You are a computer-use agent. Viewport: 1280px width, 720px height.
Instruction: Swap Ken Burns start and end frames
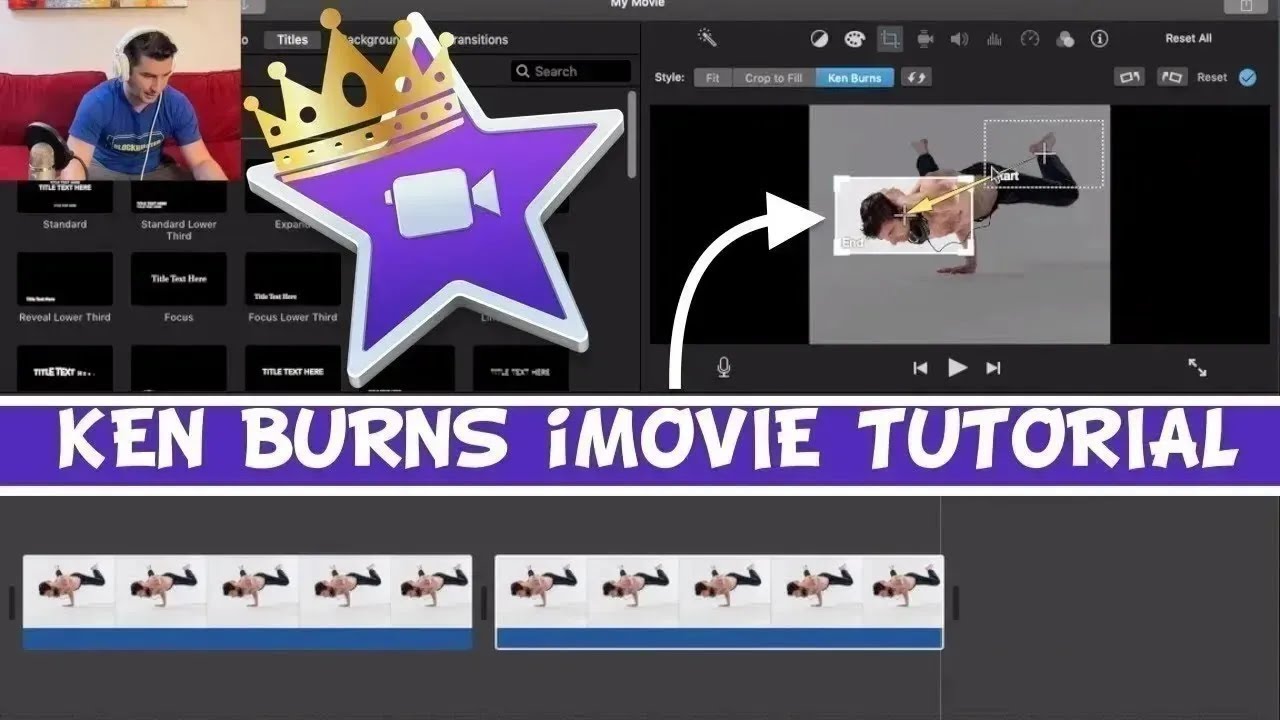[916, 77]
